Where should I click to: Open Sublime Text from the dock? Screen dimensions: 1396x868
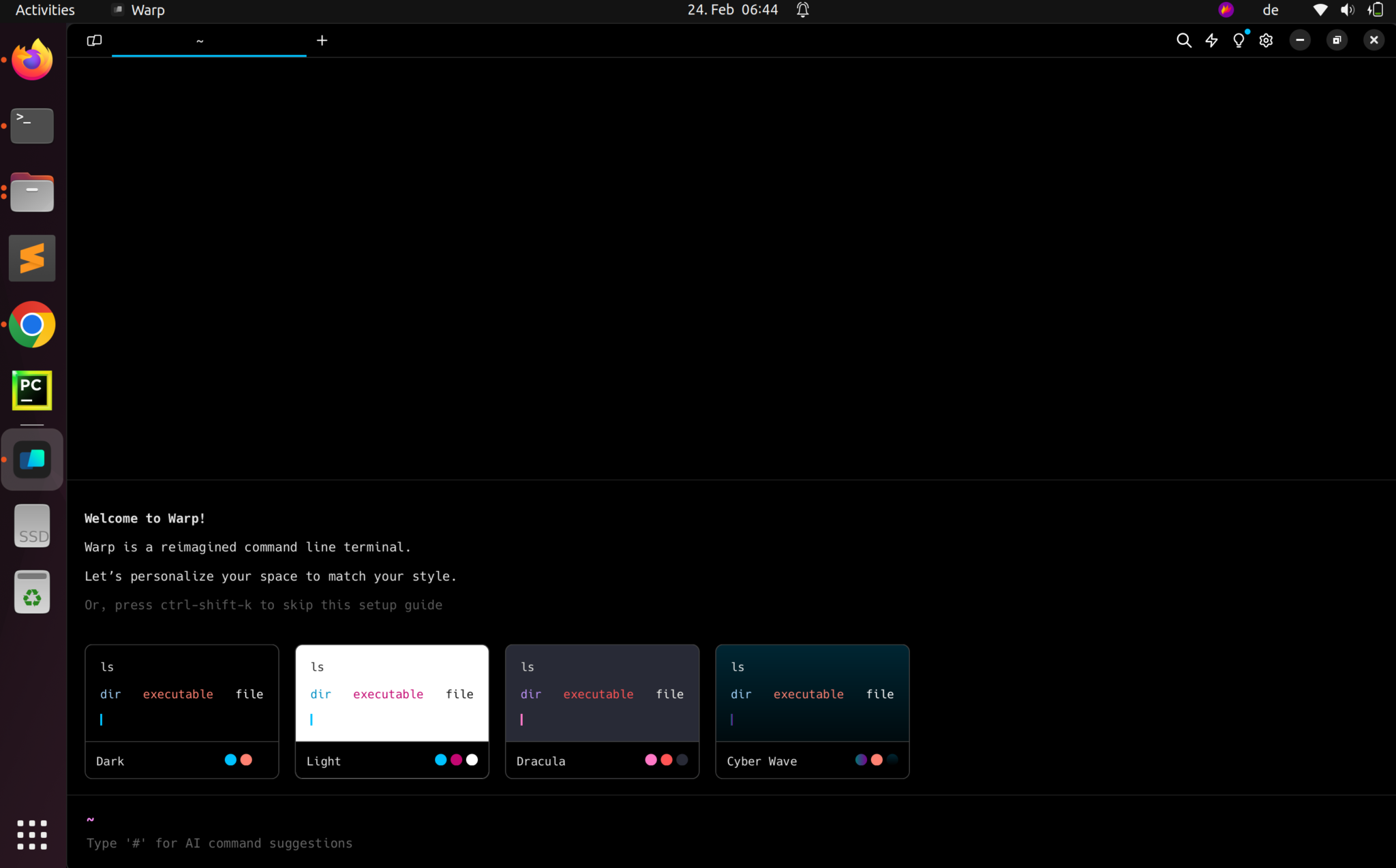pyautogui.click(x=32, y=258)
